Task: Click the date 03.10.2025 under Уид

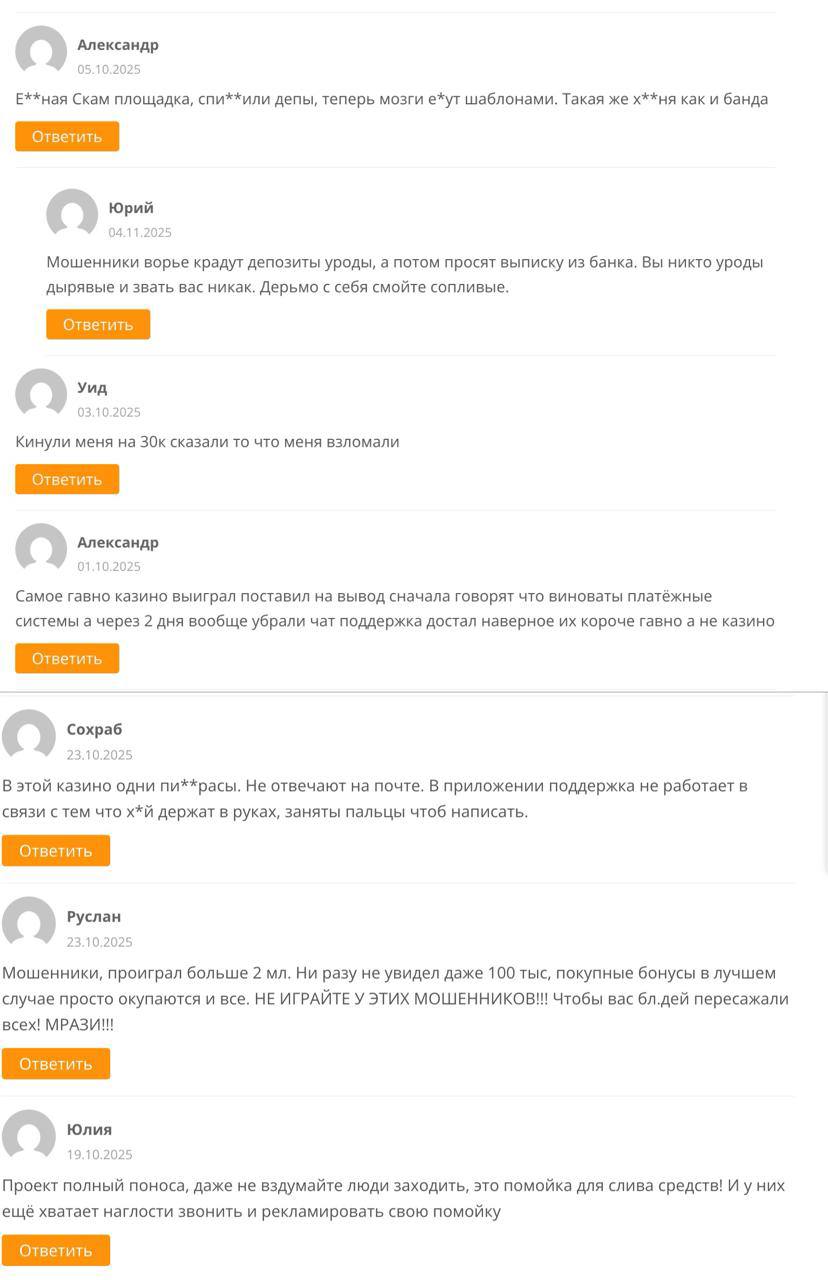Action: click(109, 412)
